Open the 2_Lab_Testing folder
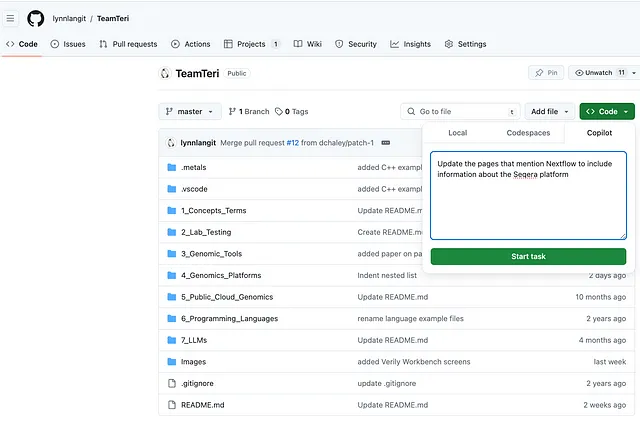Viewport: 640px width, 423px height. (x=206, y=232)
